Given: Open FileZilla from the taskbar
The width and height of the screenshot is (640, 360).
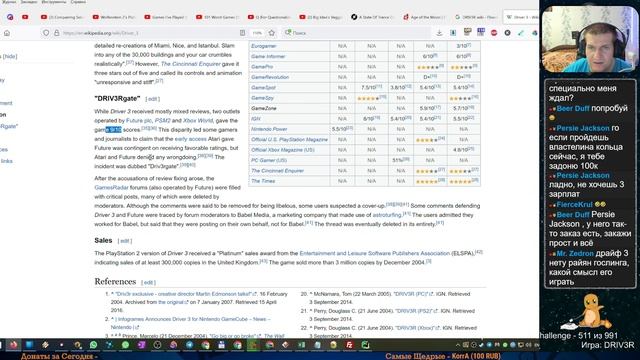Looking at the screenshot, I should point(349,345).
